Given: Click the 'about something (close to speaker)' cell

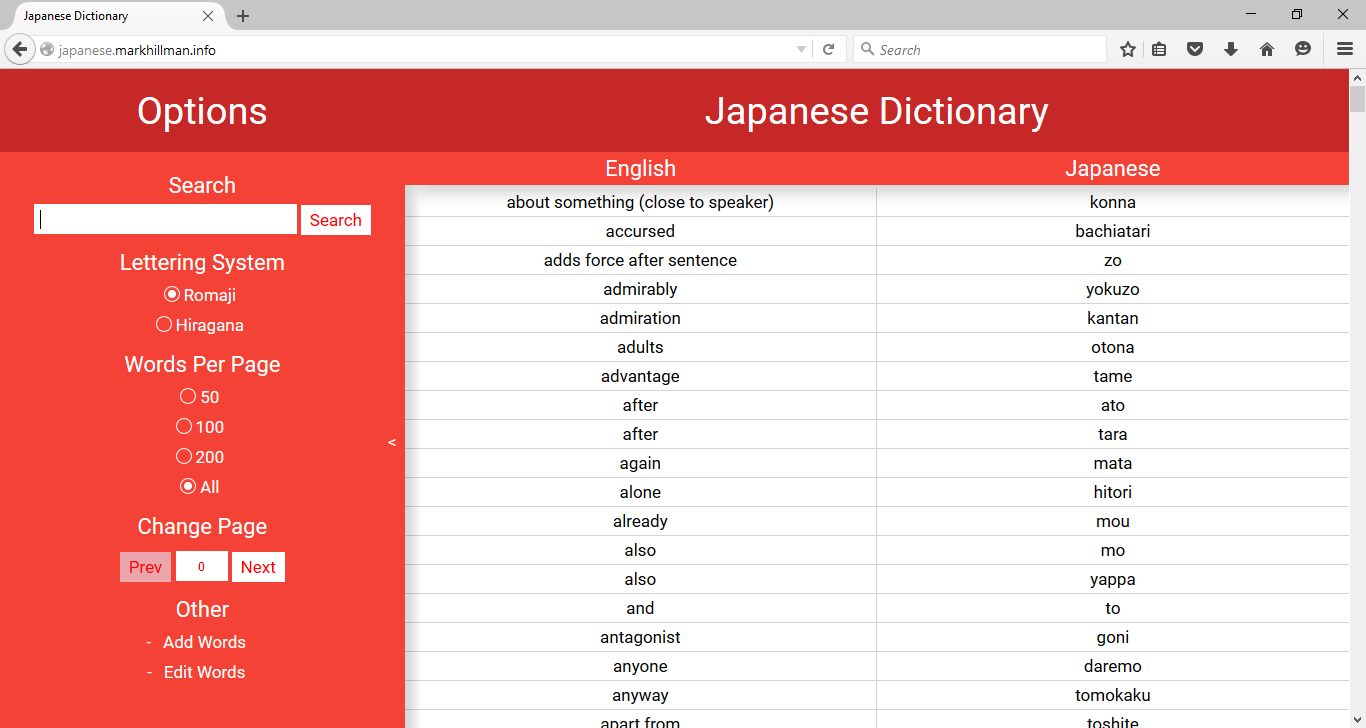Looking at the screenshot, I should click(x=641, y=202).
